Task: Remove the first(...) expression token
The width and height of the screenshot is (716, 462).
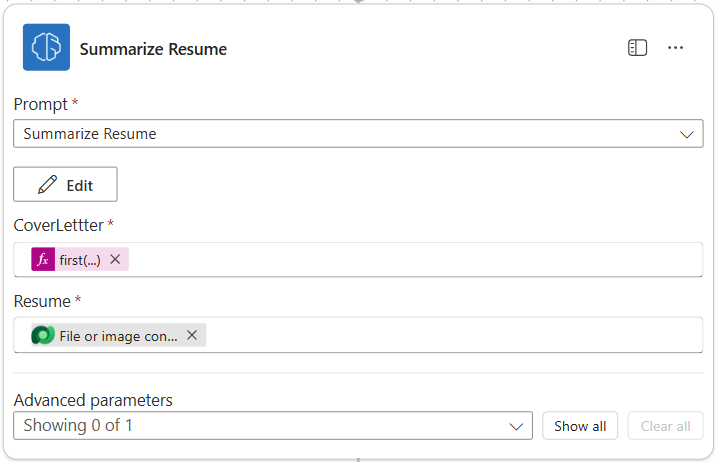Action: [x=115, y=260]
